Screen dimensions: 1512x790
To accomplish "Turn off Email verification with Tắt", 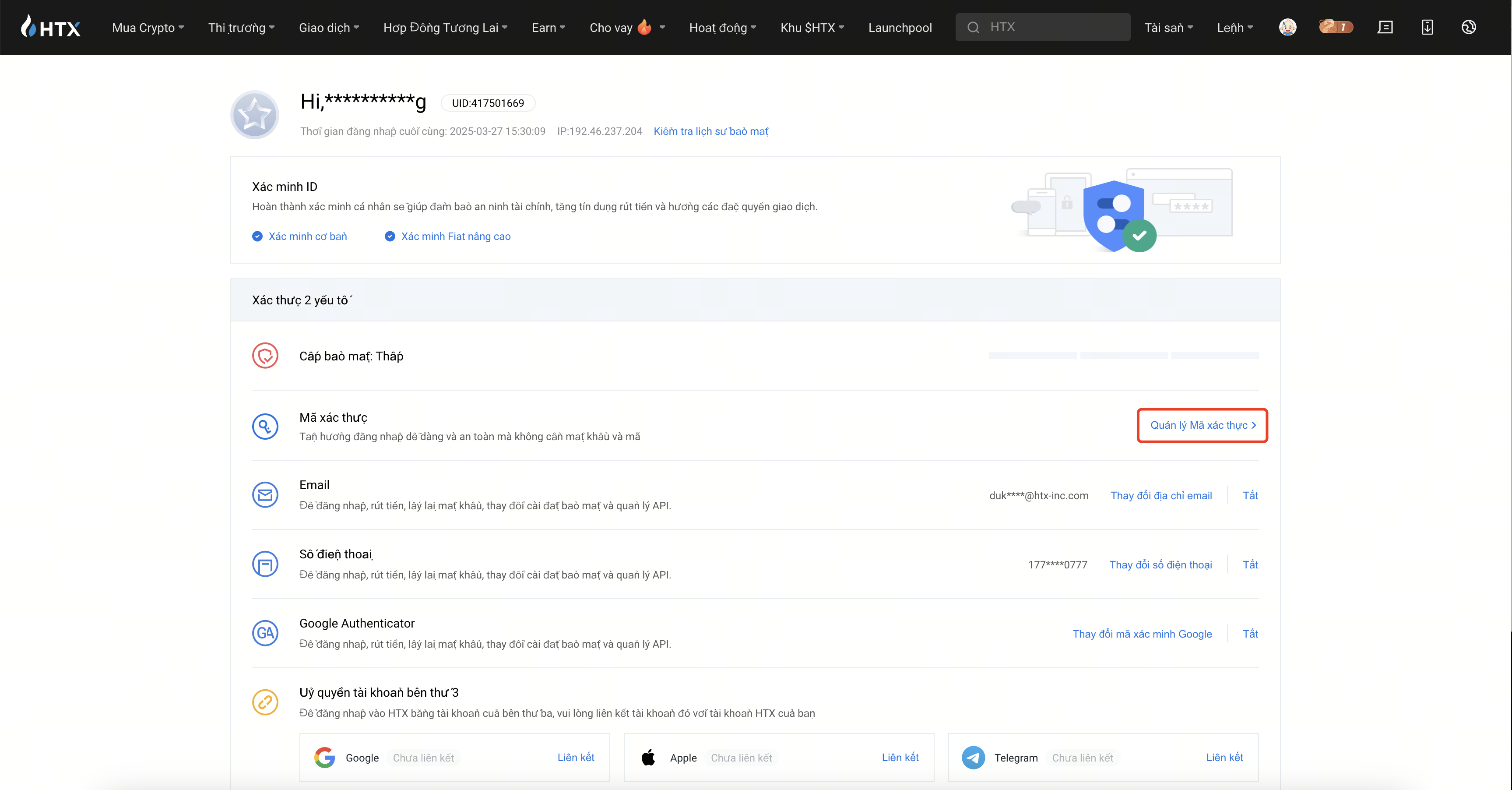I will (x=1250, y=495).
